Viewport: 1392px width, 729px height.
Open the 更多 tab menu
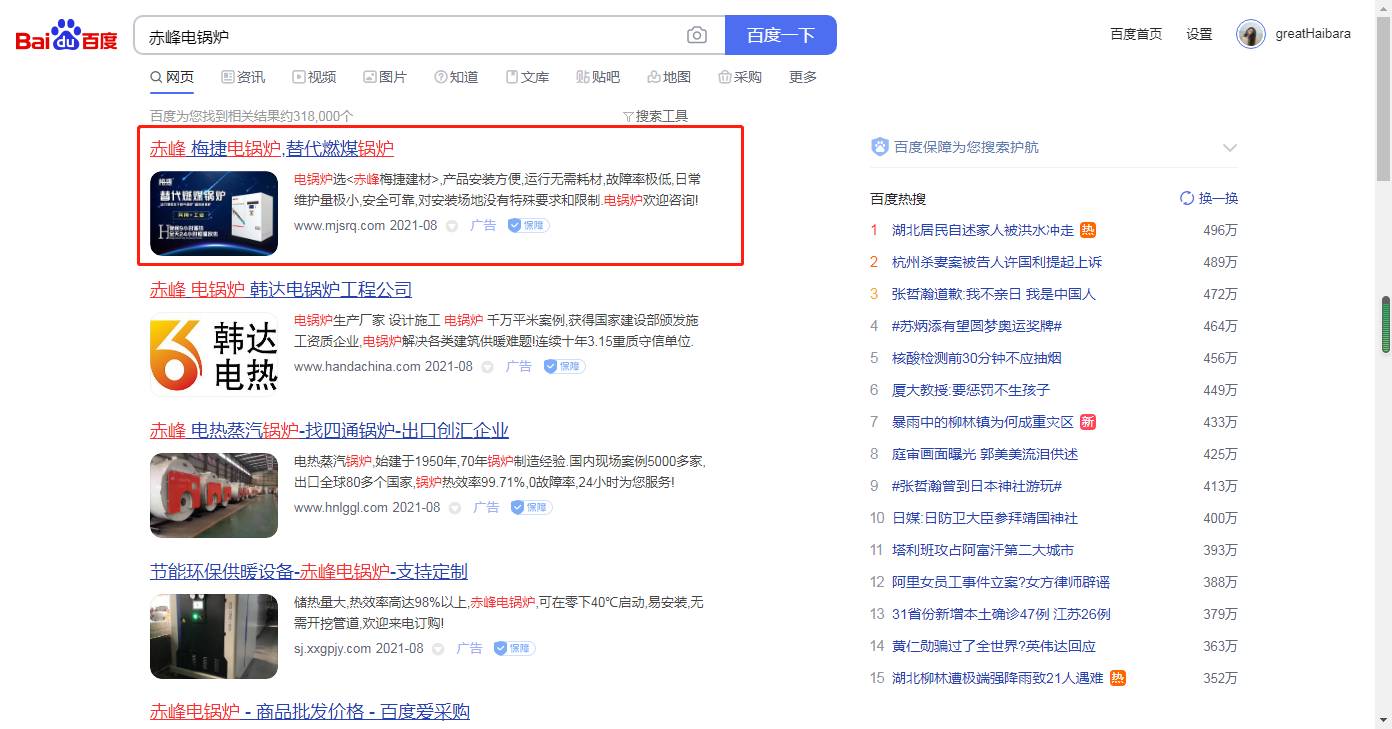803,77
